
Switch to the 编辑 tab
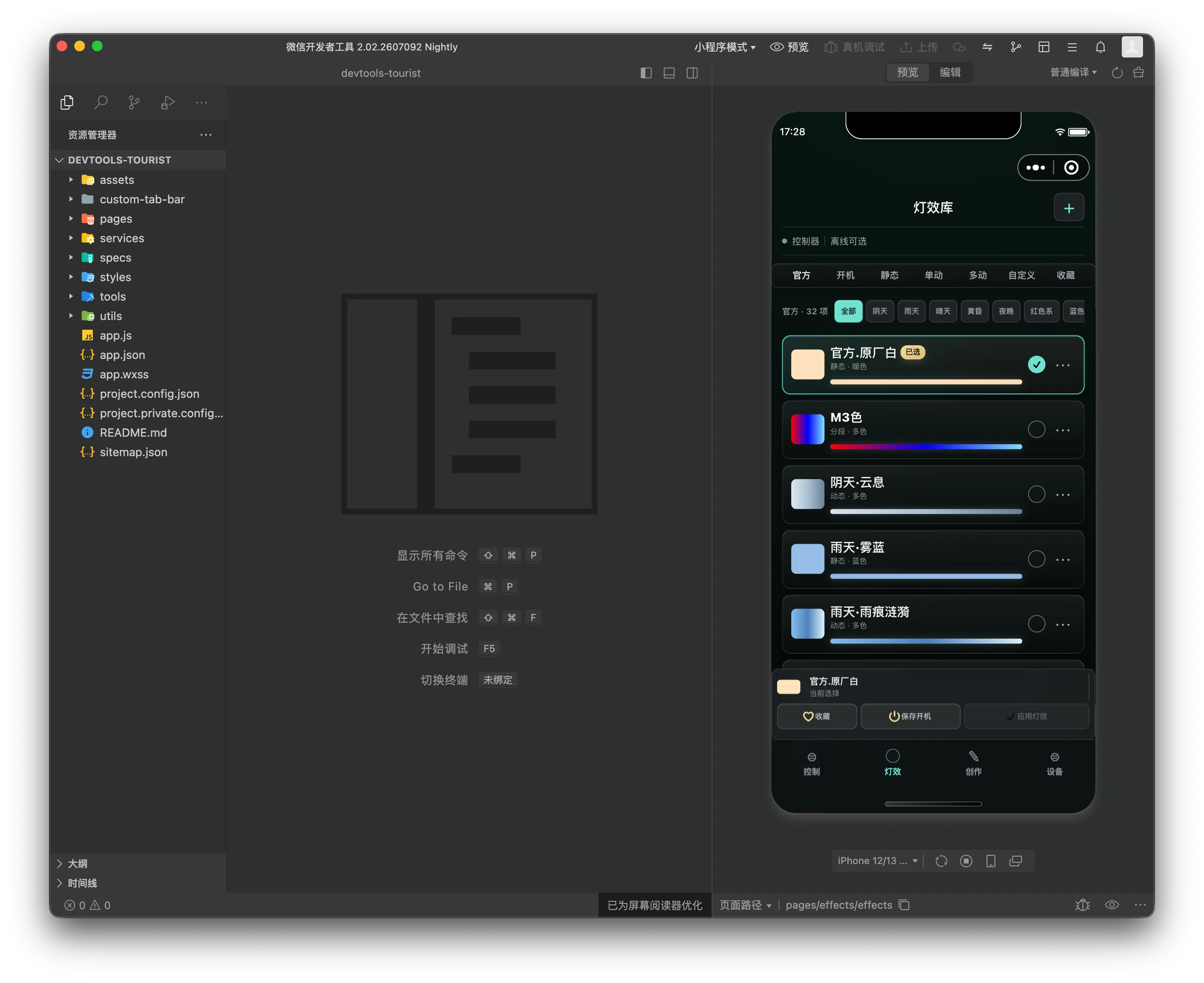click(950, 72)
